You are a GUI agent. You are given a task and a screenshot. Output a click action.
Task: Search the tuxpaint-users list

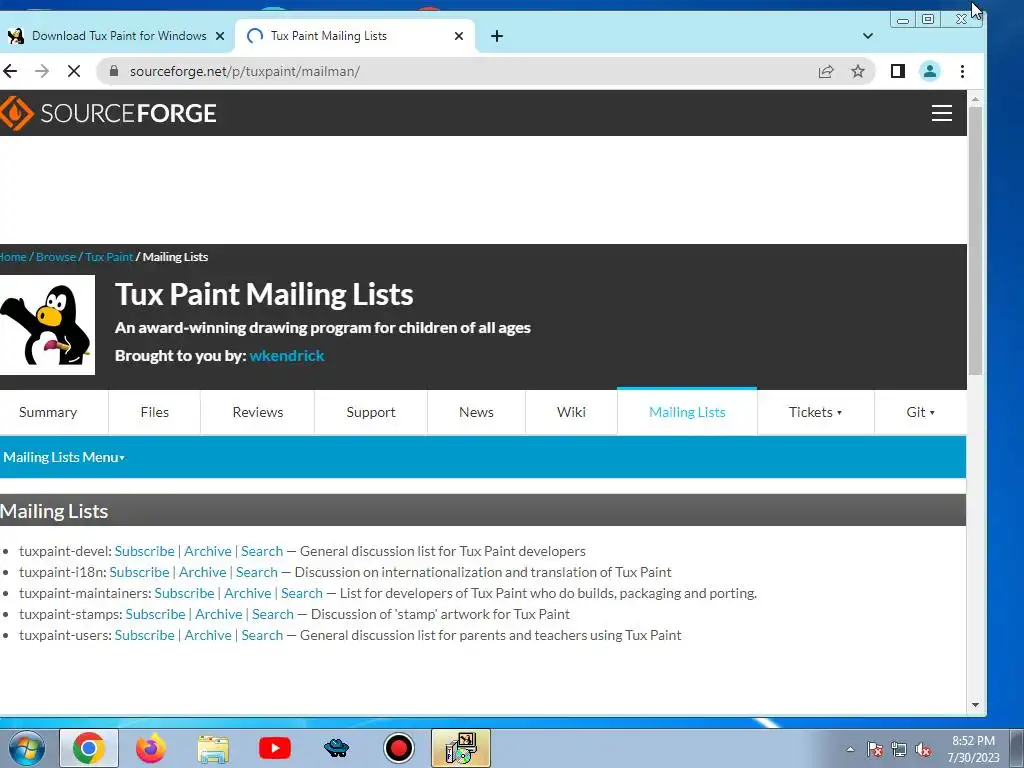[262, 635]
